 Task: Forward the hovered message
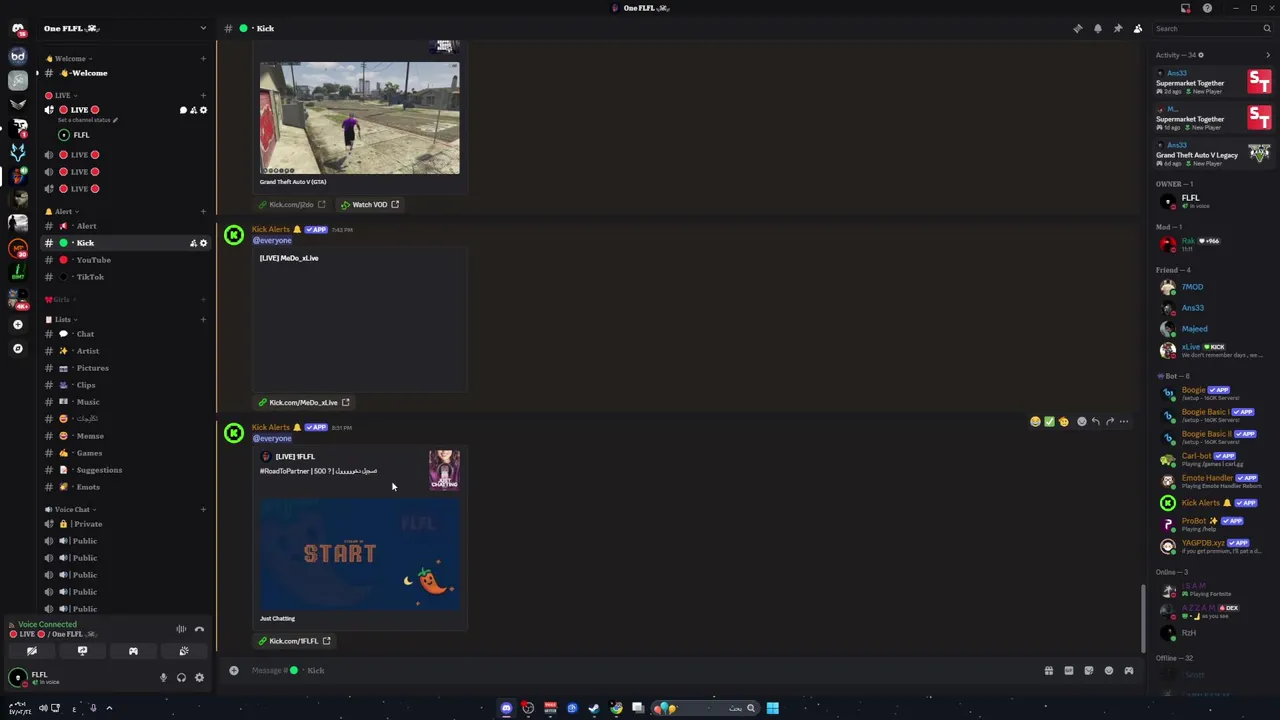click(x=1109, y=422)
